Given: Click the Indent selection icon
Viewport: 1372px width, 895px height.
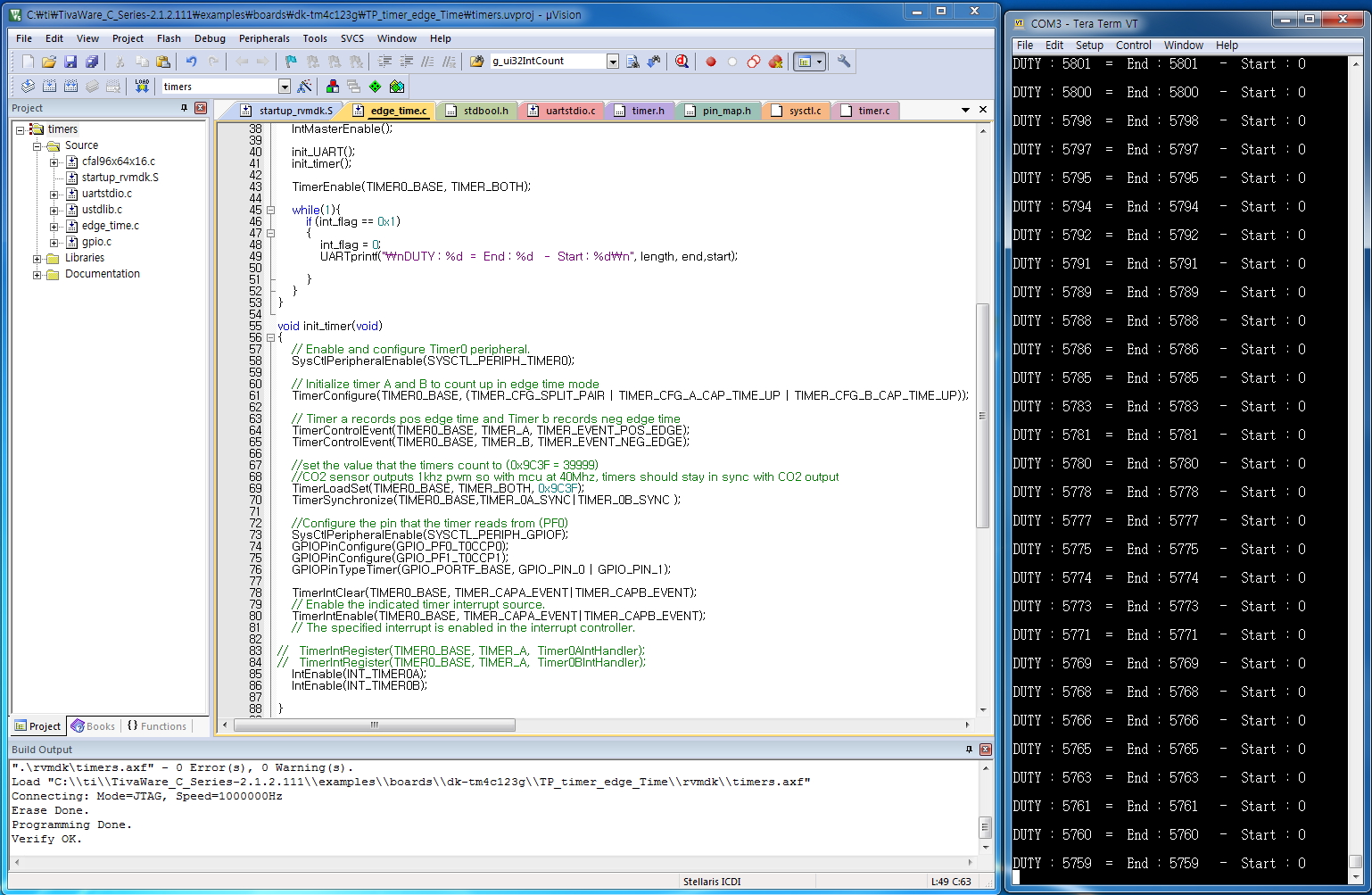Looking at the screenshot, I should (x=384, y=62).
